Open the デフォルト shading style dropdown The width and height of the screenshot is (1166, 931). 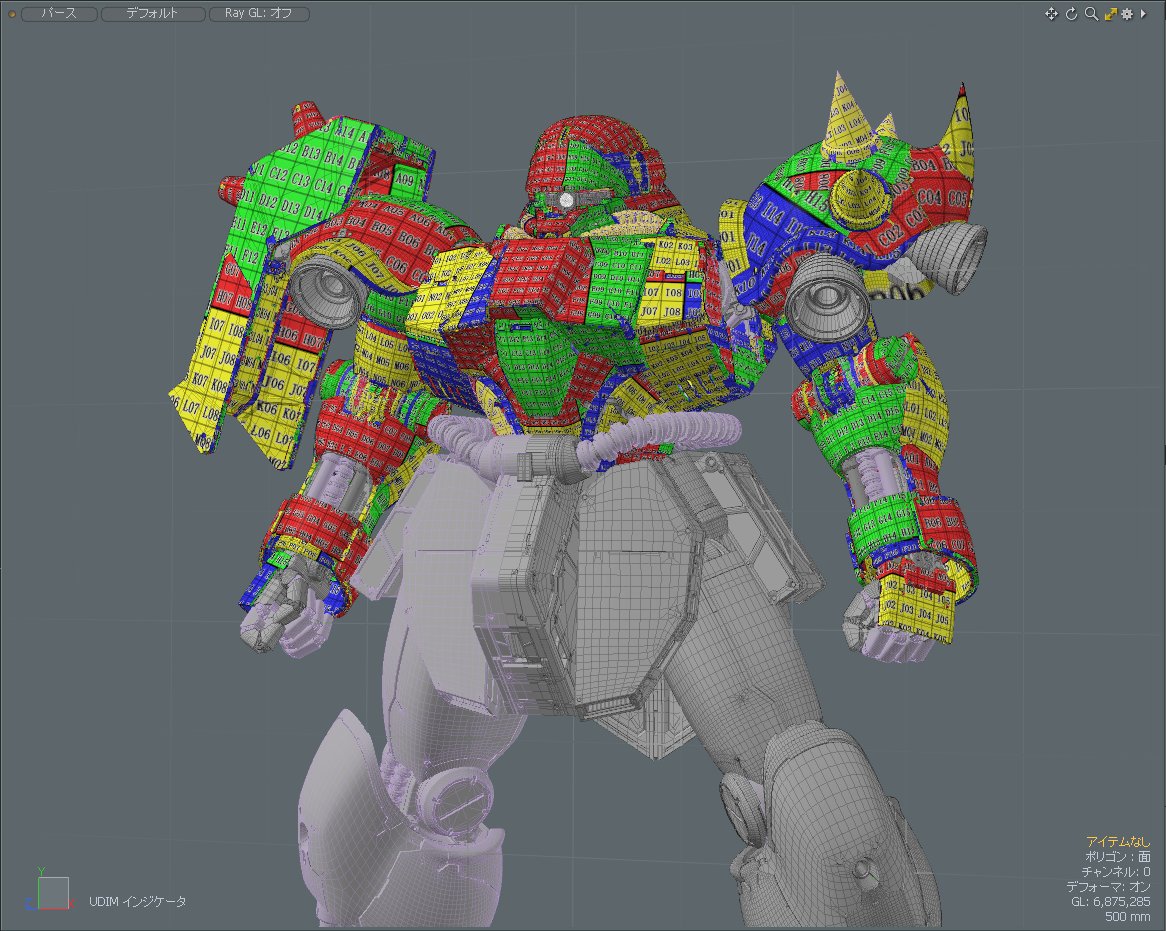152,13
